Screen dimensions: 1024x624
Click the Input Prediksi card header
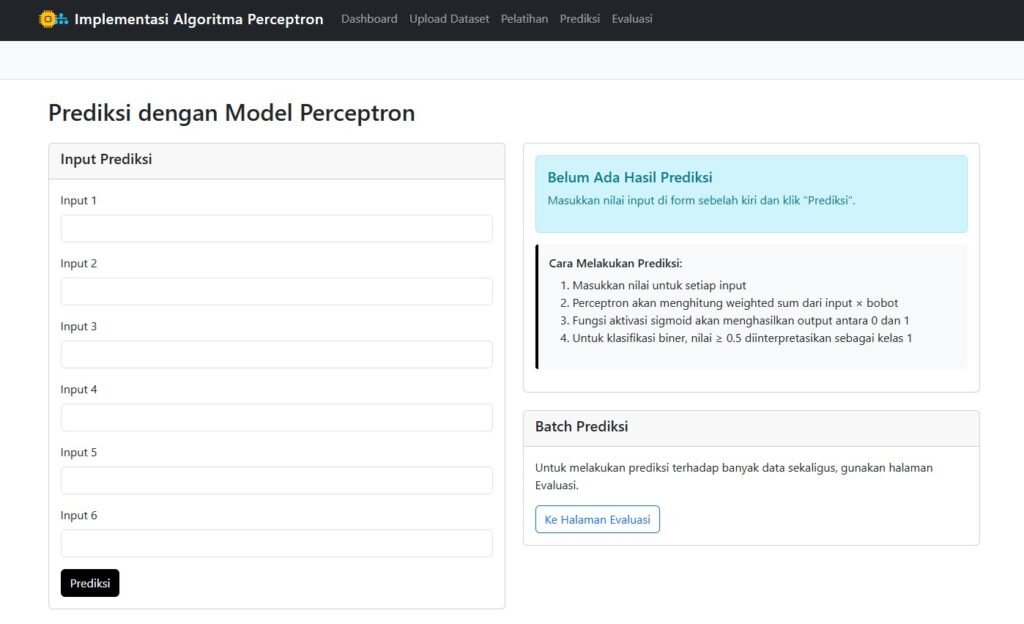pyautogui.click(x=276, y=161)
